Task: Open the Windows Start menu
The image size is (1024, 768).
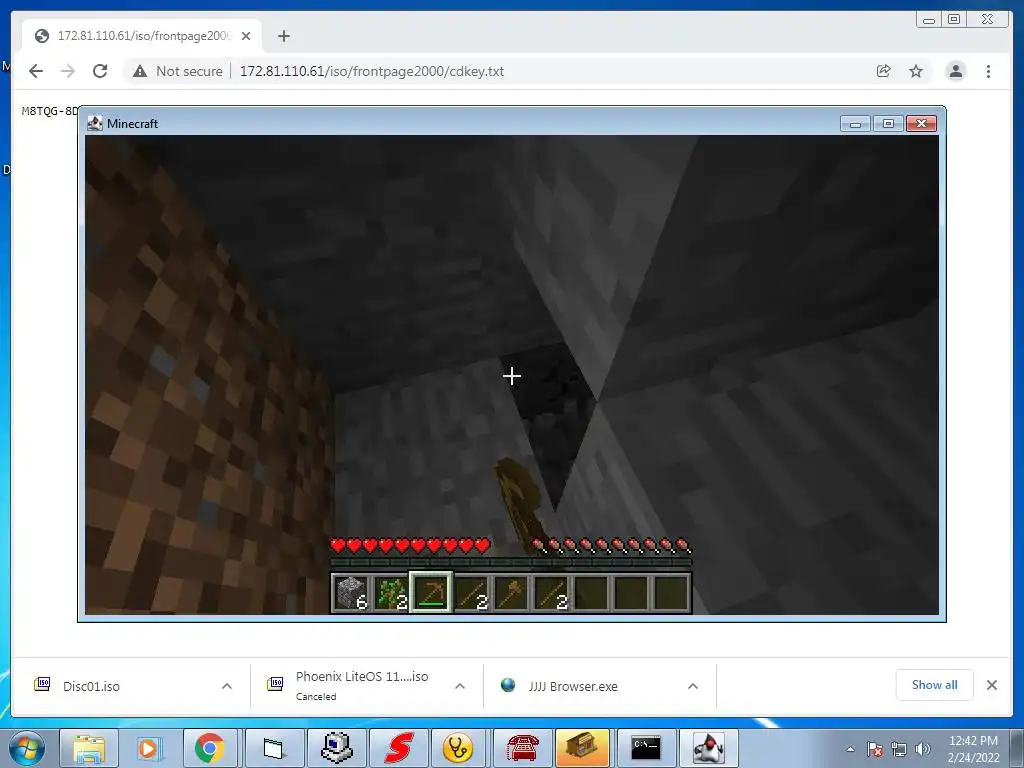Action: 27,748
